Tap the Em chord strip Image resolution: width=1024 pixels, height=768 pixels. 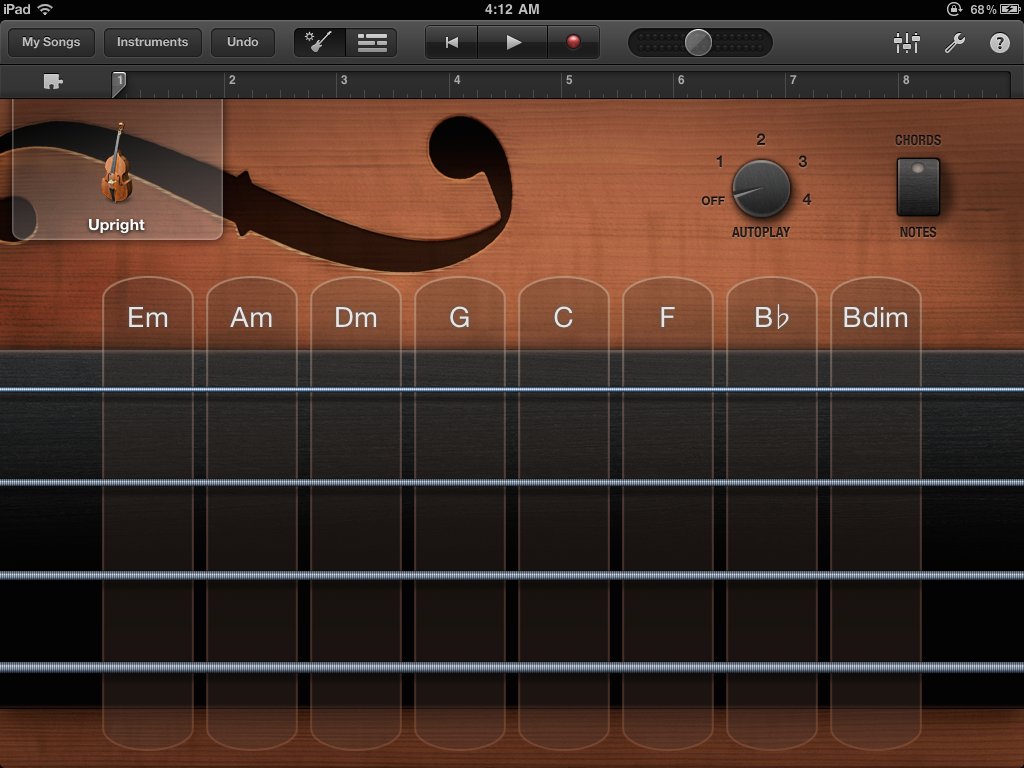(148, 513)
